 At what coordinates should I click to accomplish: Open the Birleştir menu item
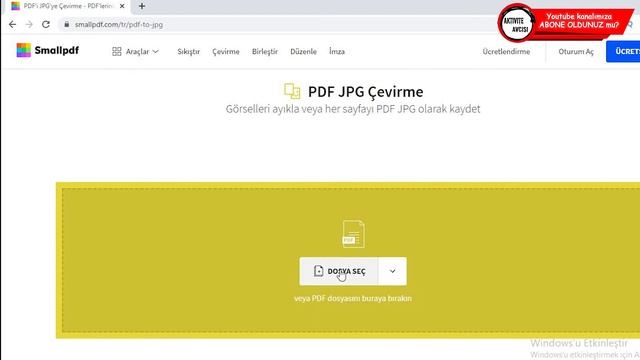click(265, 51)
